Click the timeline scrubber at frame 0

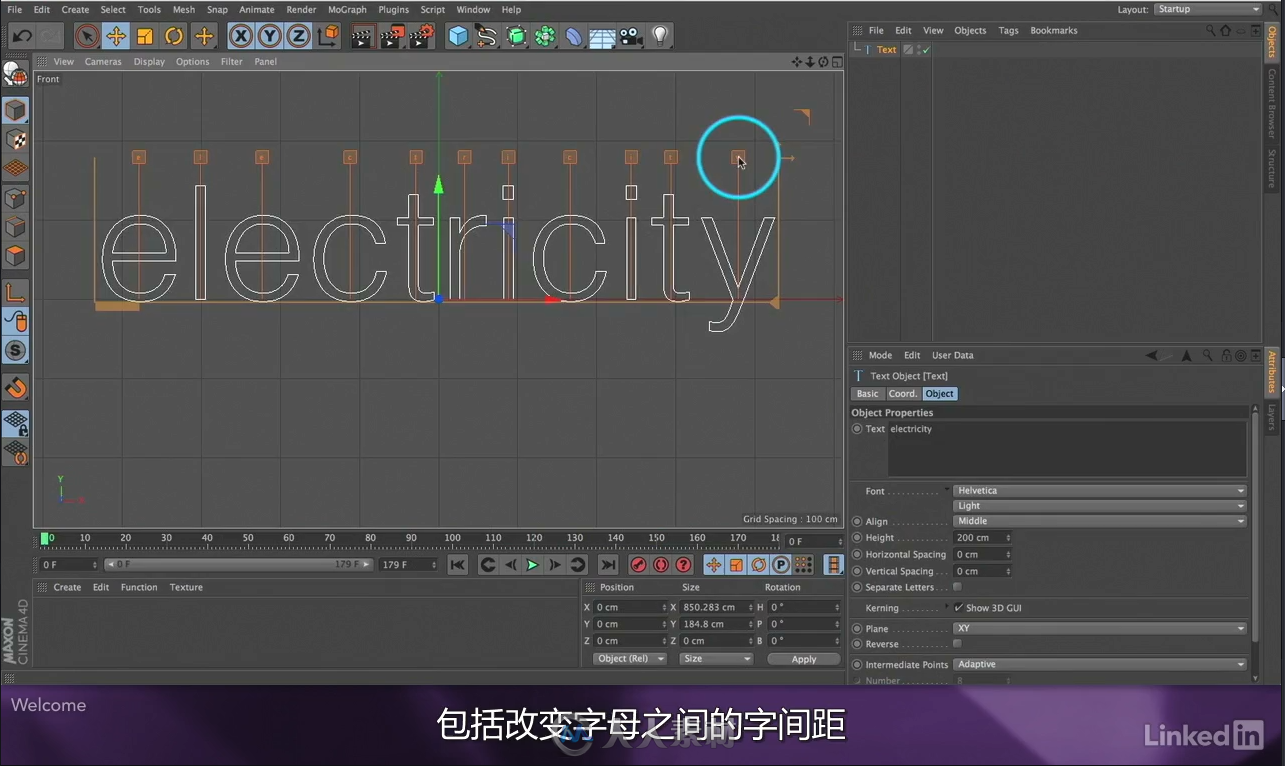(45, 539)
